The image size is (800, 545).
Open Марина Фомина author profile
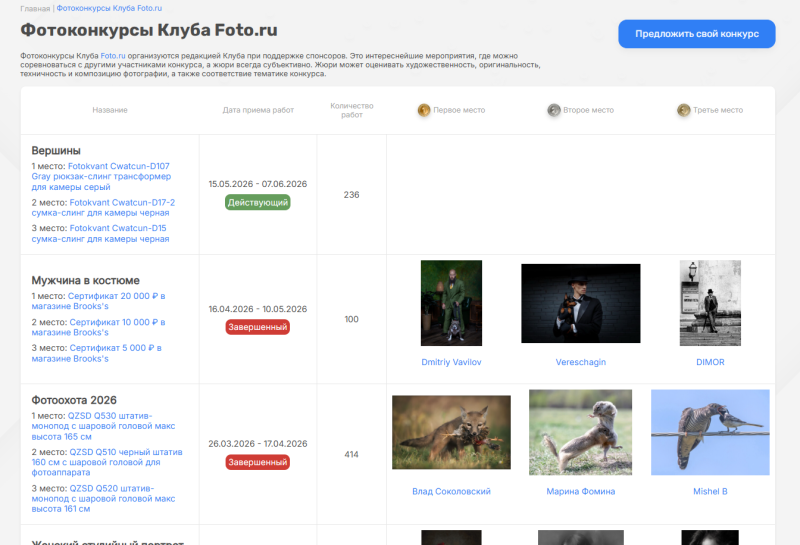click(581, 491)
